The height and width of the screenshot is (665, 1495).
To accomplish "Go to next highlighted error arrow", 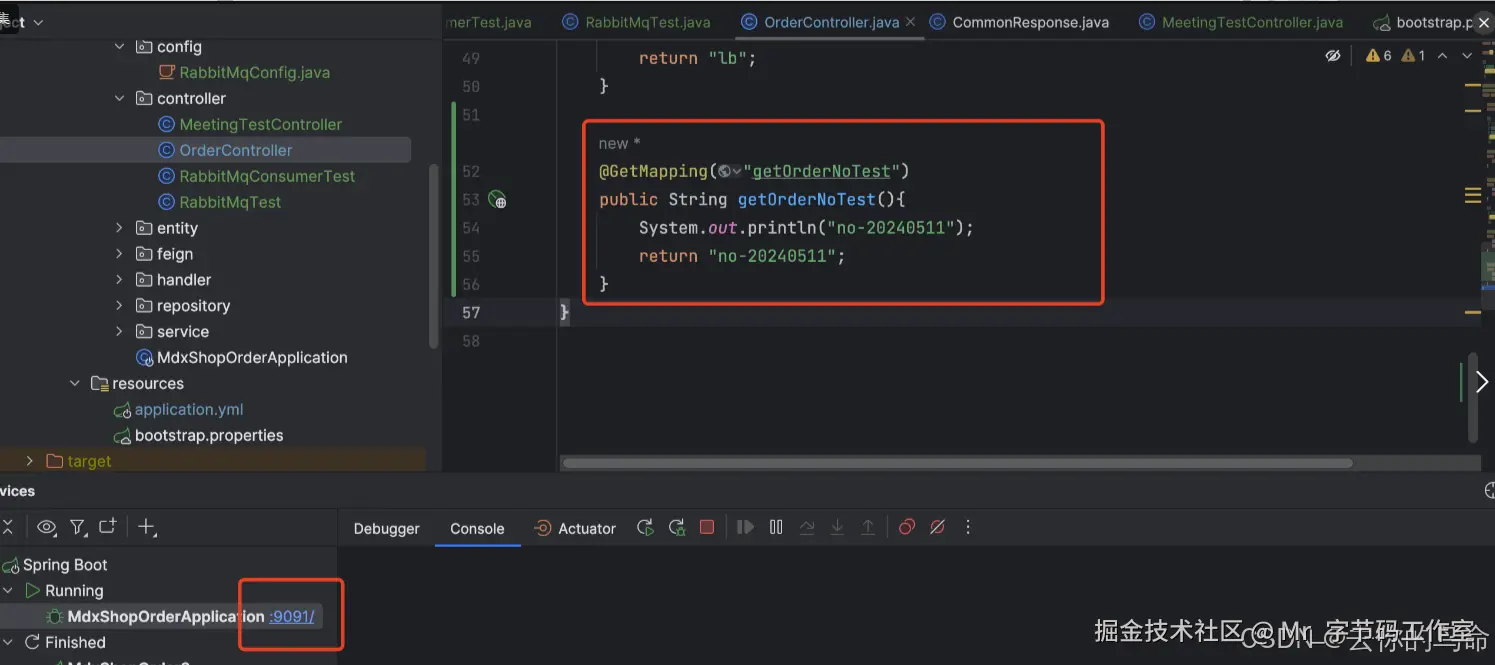I will 1467,56.
